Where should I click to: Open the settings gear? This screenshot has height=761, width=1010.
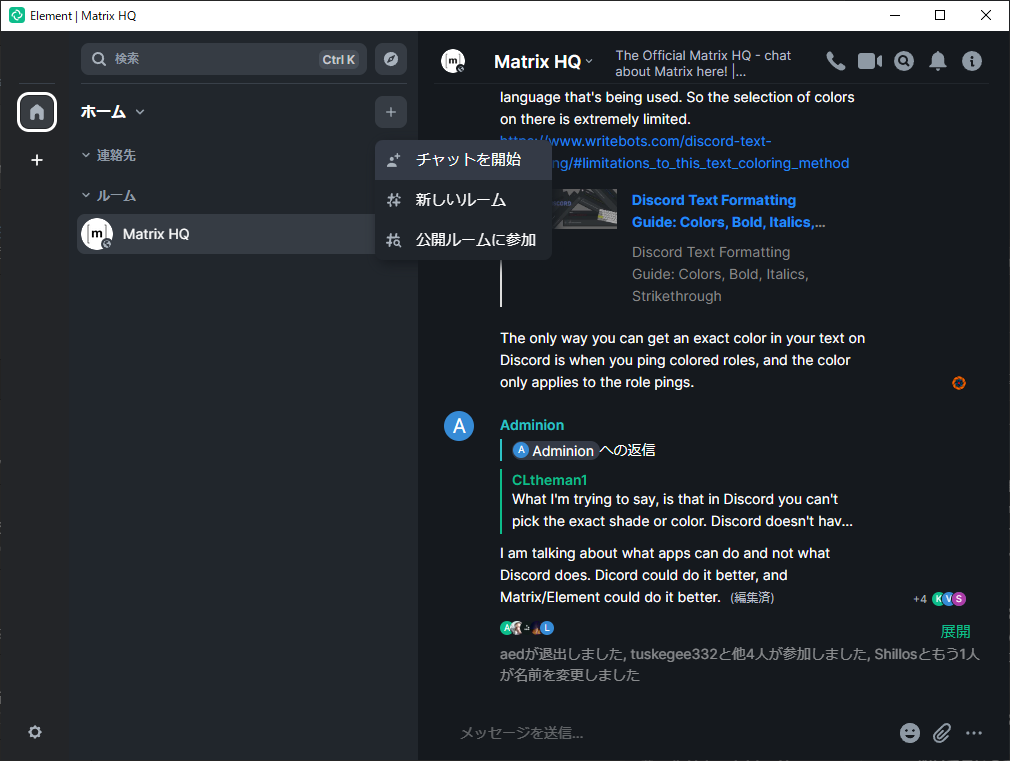(35, 732)
